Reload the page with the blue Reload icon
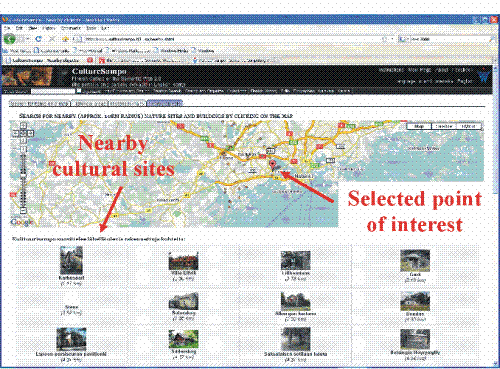Viewport: 500px width, 369px height. click(38, 39)
